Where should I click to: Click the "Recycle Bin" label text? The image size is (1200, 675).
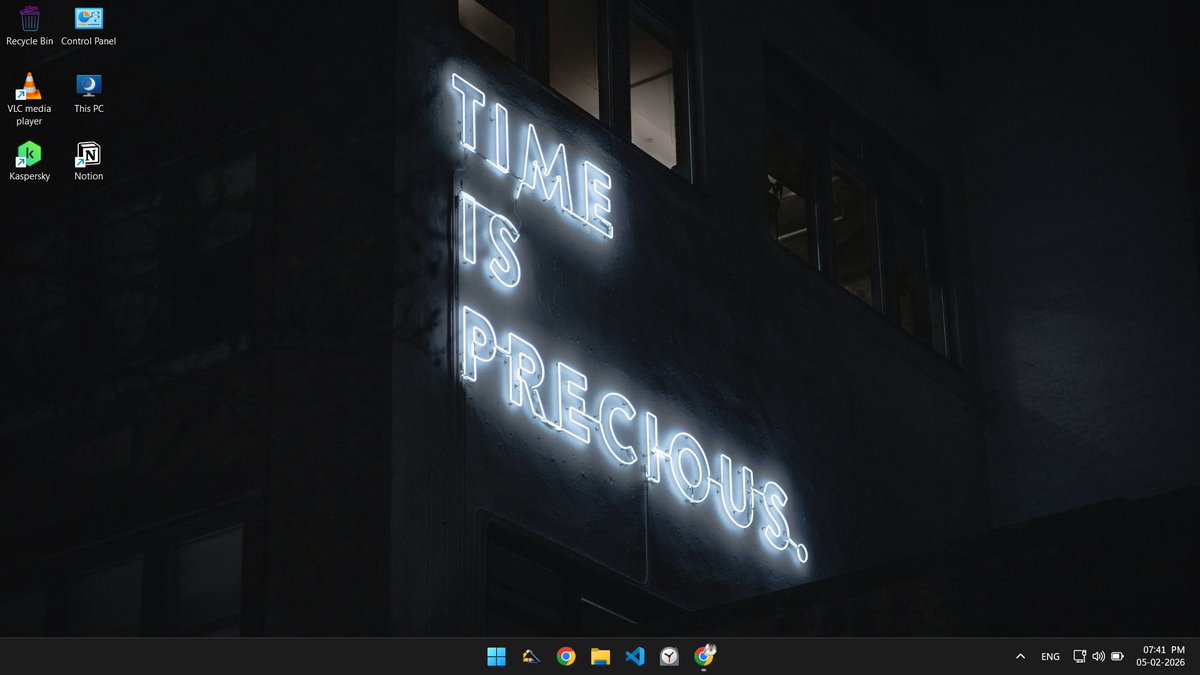[29, 41]
